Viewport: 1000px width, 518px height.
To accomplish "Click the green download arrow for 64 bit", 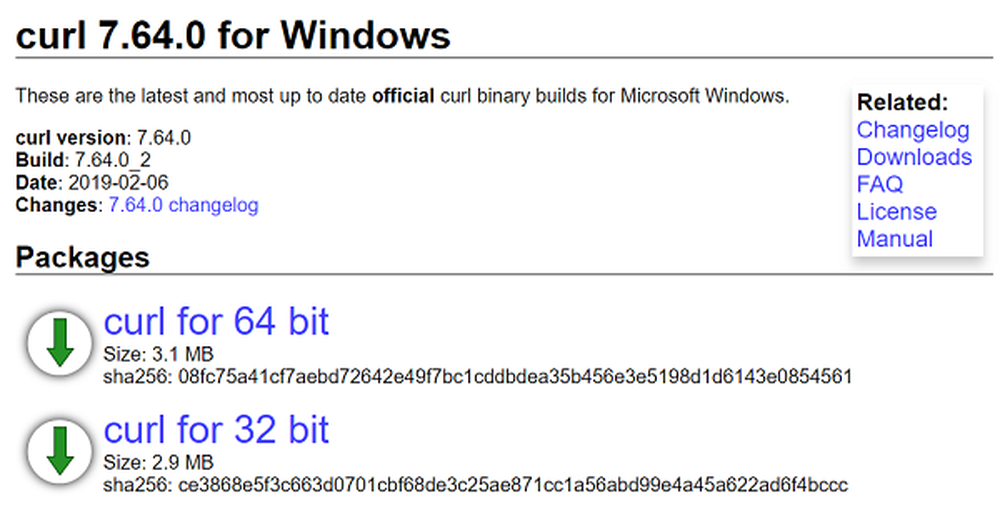I will (60, 343).
